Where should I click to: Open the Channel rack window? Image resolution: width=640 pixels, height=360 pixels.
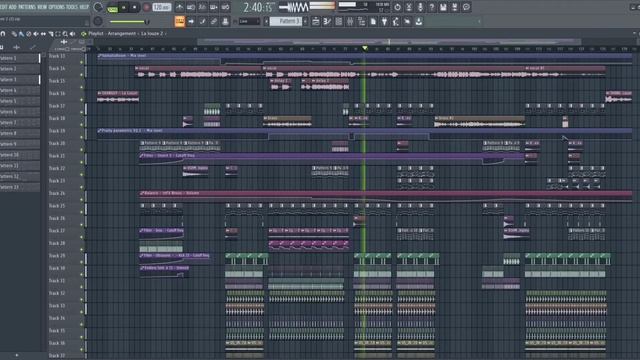pos(339,22)
